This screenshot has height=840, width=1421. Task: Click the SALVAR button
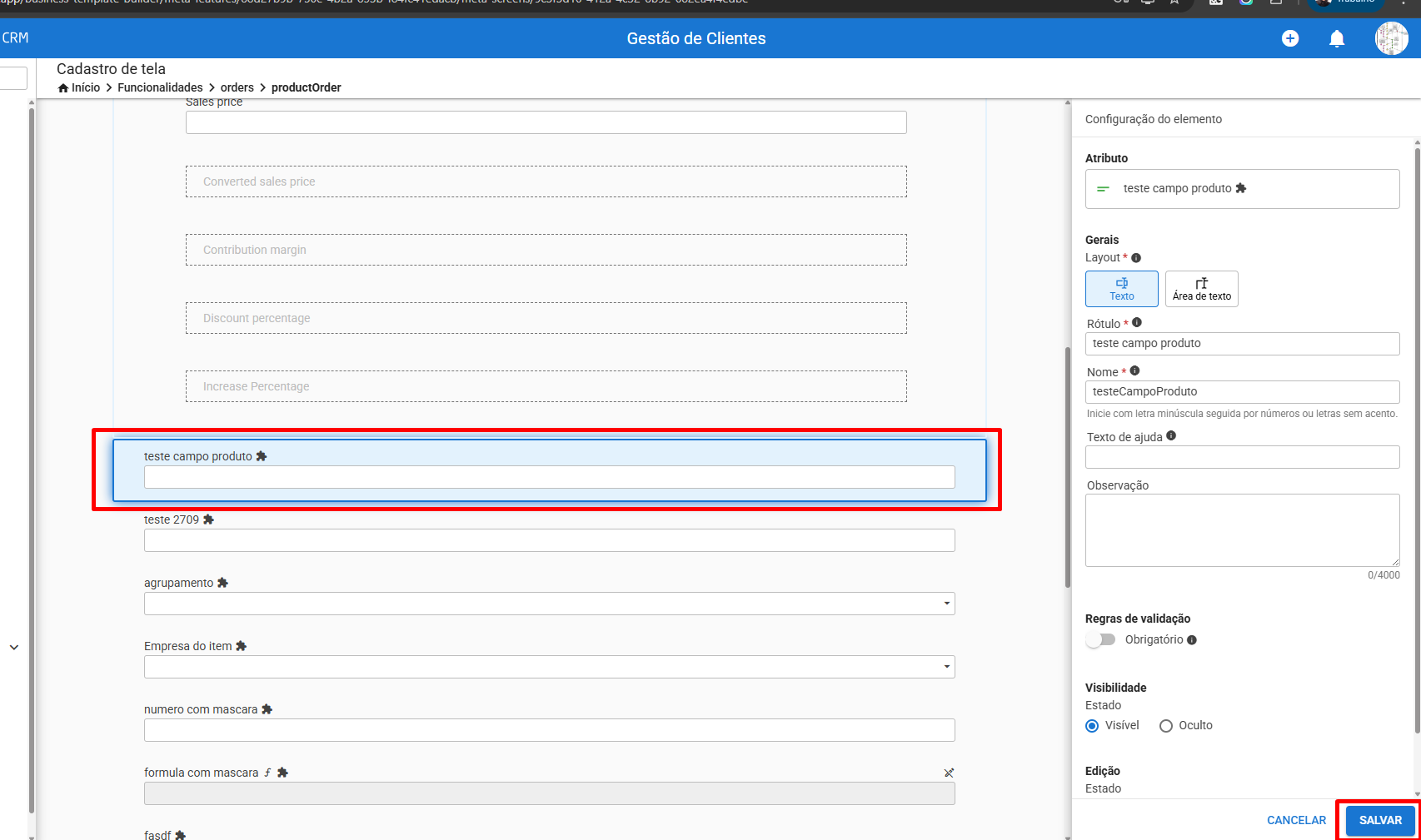1380,820
